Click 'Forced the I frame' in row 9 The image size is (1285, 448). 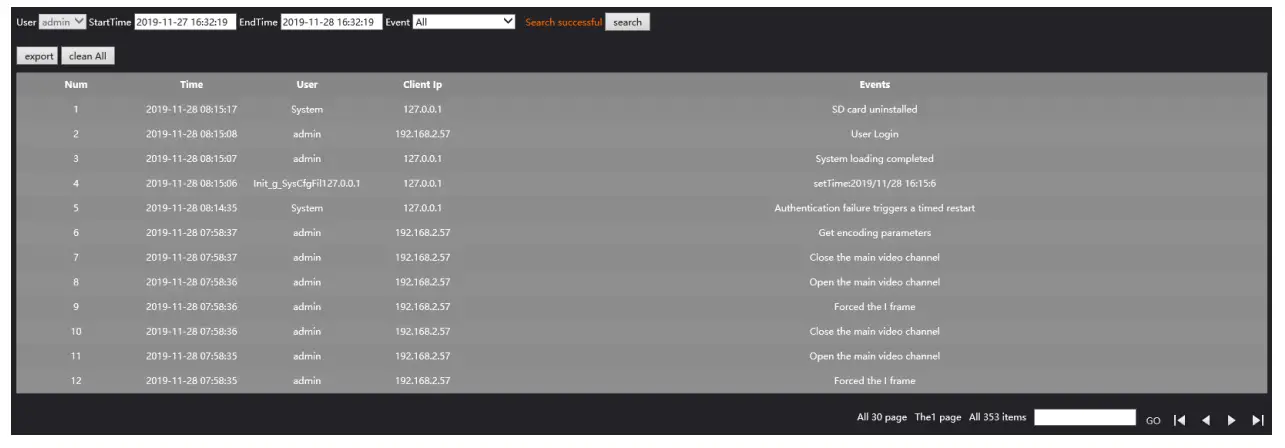click(x=875, y=306)
